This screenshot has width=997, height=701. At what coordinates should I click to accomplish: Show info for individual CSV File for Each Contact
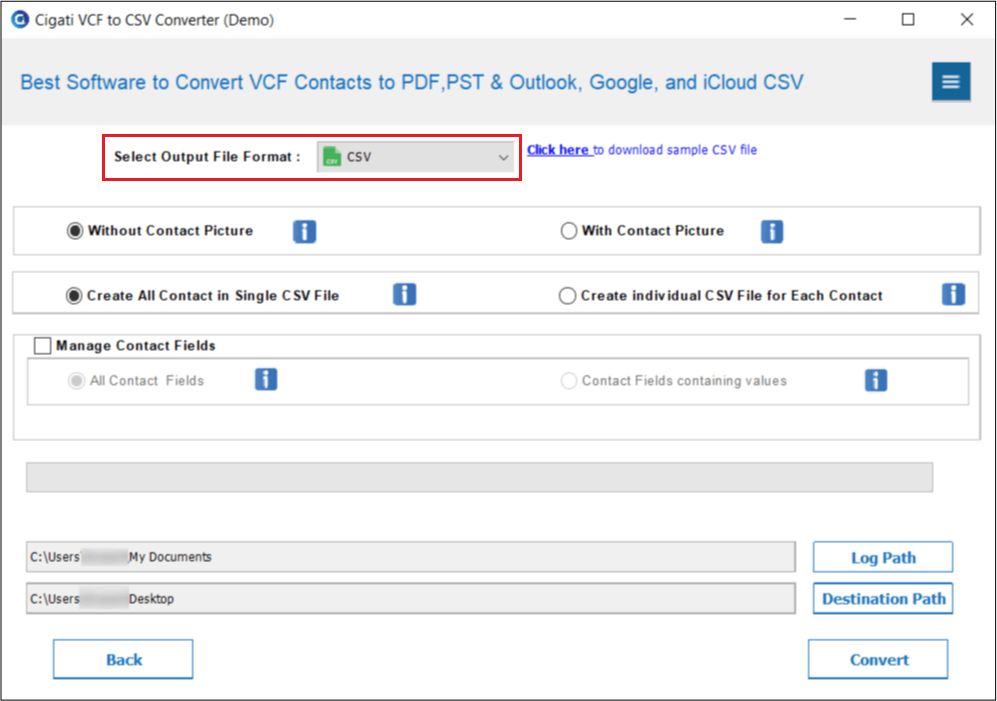pos(953,295)
